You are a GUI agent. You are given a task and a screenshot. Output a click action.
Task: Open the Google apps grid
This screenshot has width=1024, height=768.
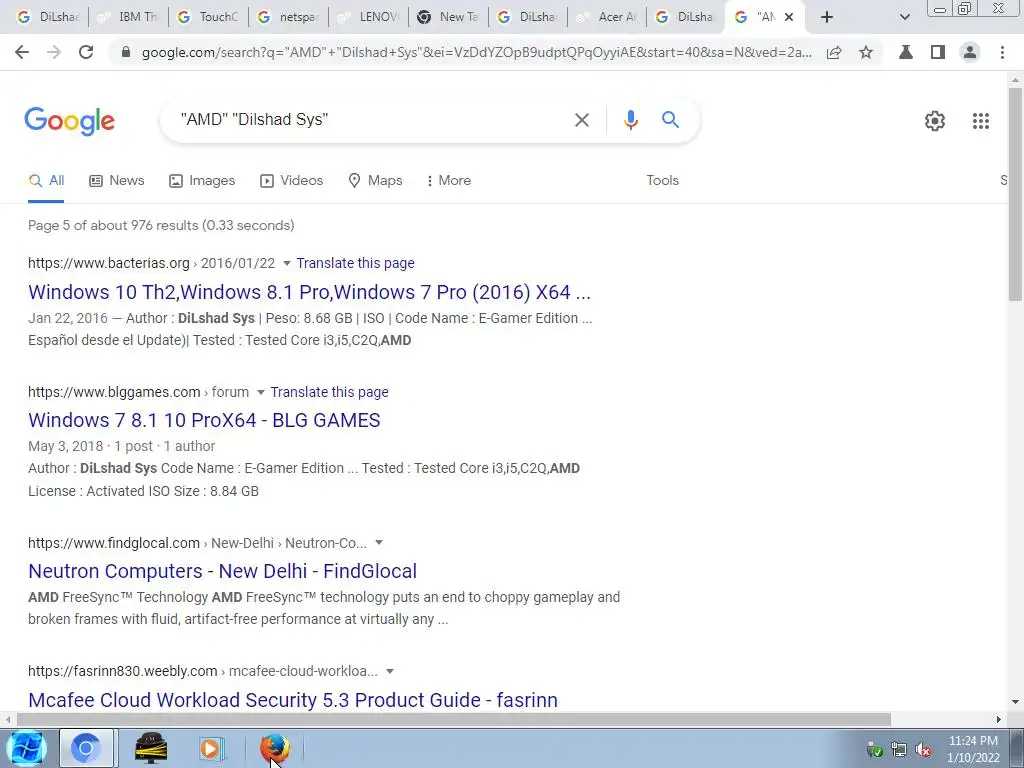click(981, 121)
